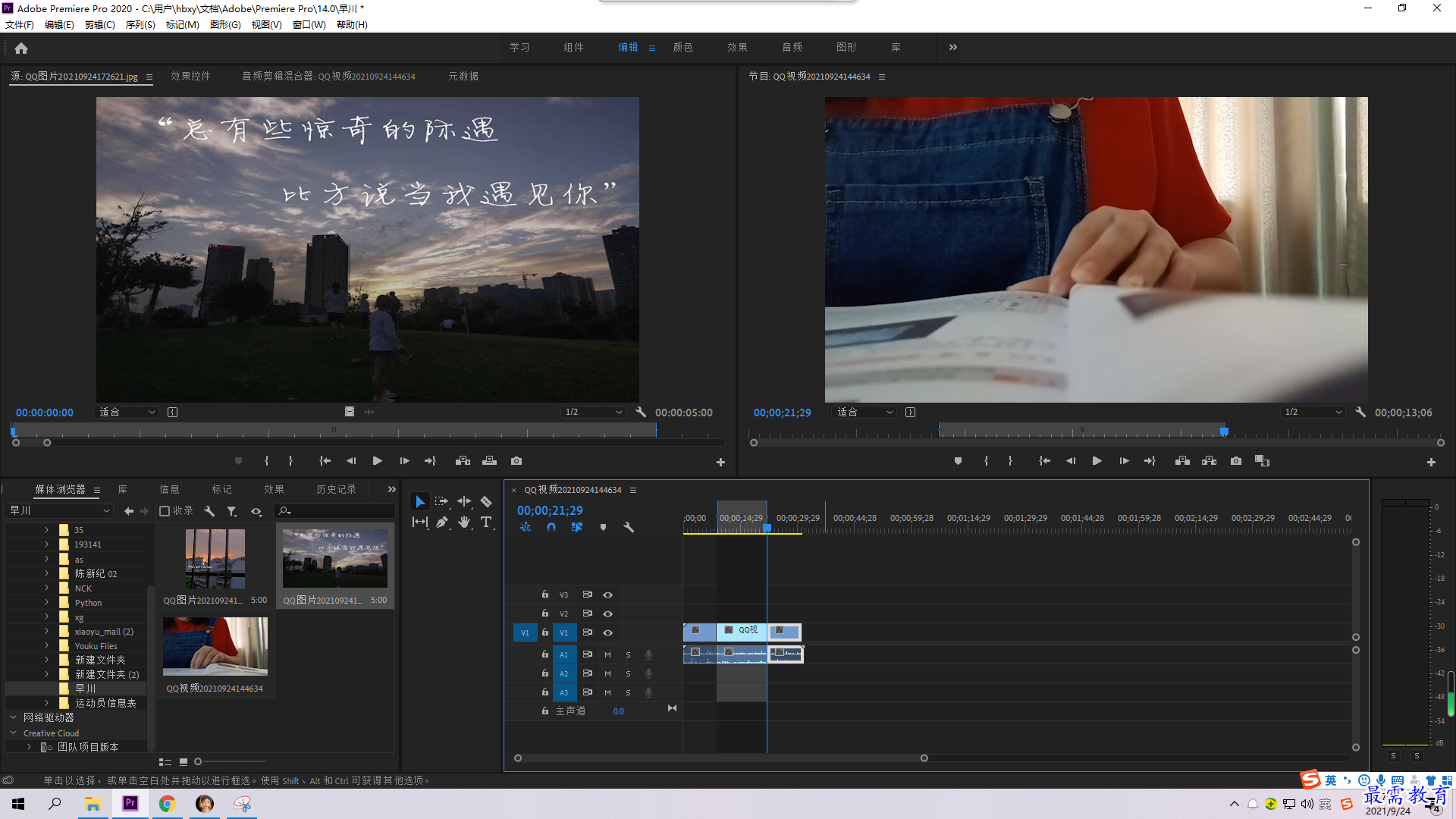
Task: Mark Out in source monitor
Action: tap(290, 461)
